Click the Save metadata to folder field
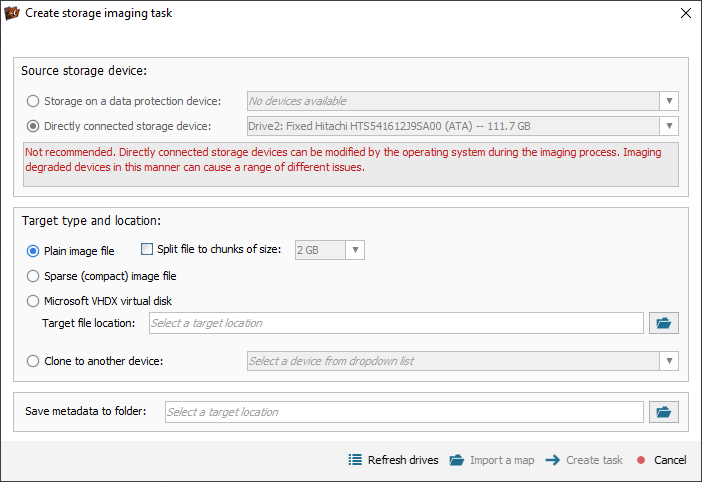This screenshot has width=702, height=482. point(404,412)
